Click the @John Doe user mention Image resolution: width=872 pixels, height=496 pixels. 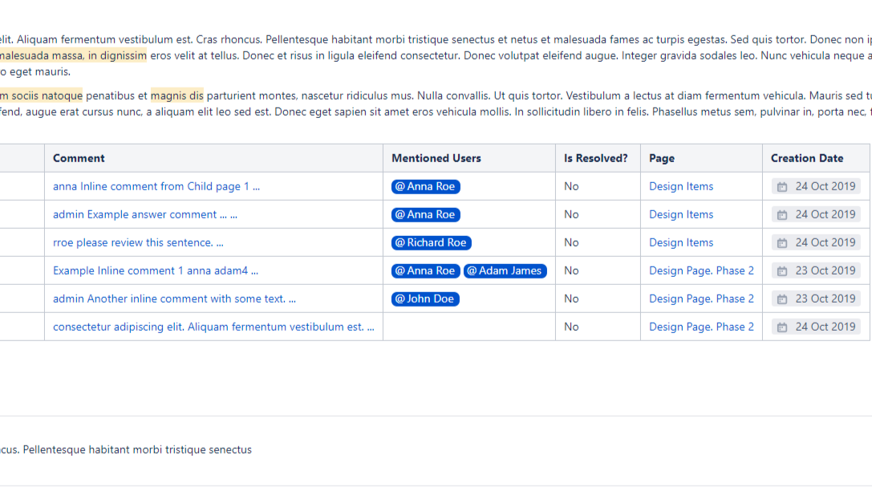(425, 299)
